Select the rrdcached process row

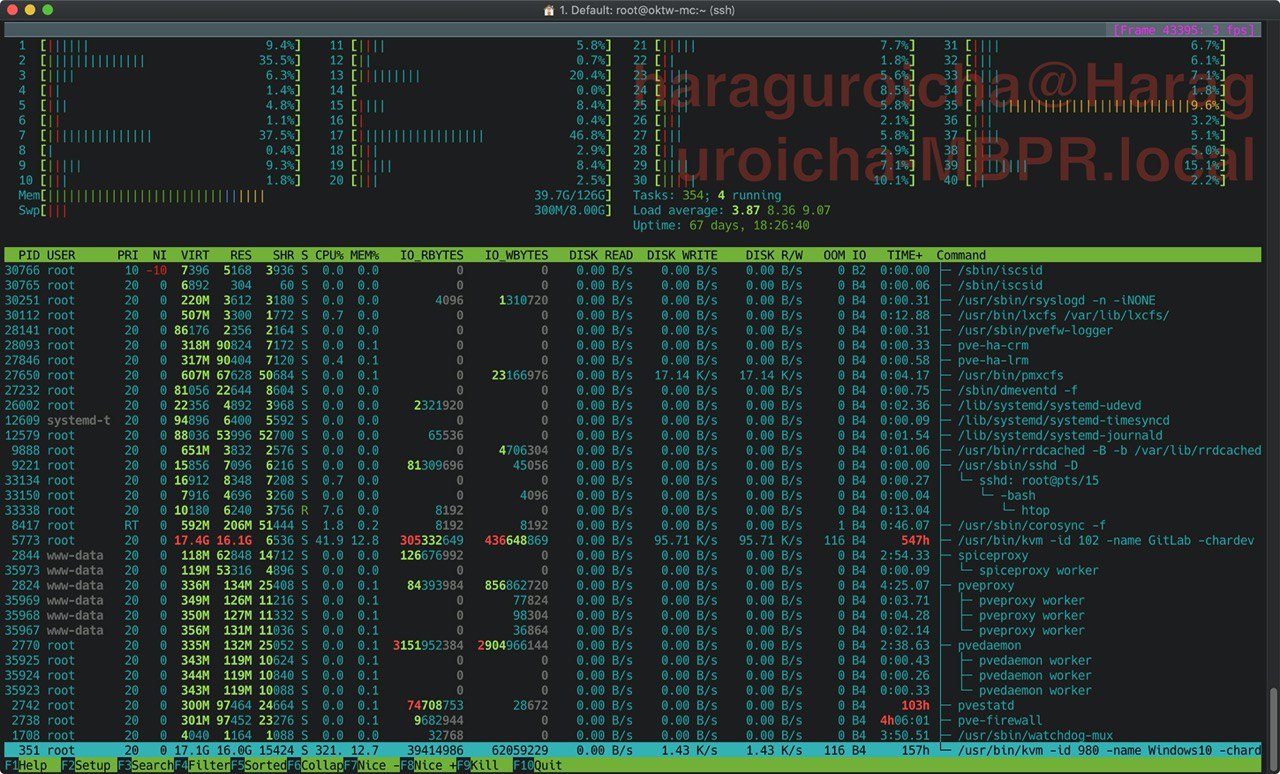[x=633, y=450]
